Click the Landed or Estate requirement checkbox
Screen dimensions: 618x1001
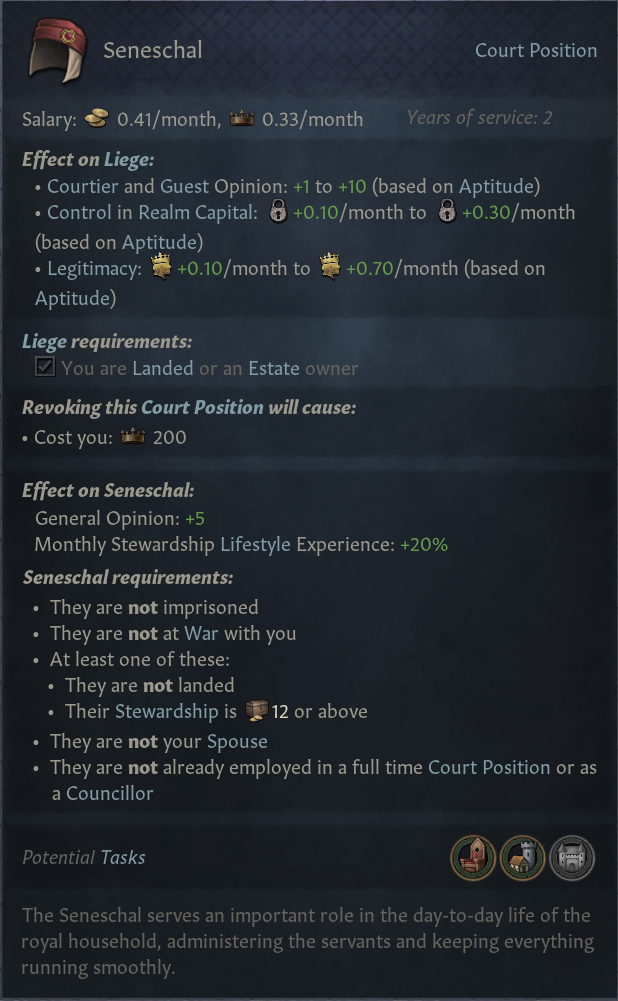pyautogui.click(x=44, y=368)
